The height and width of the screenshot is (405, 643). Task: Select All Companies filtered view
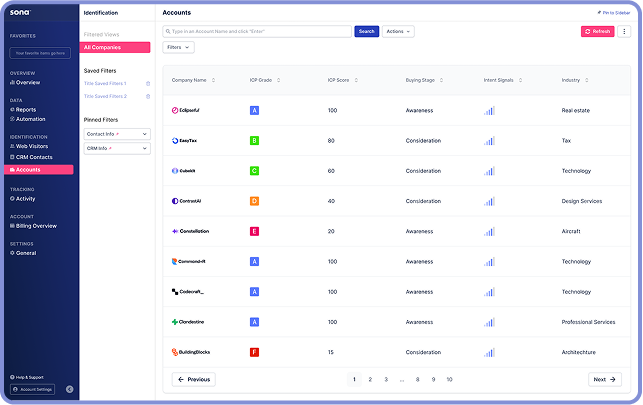pos(115,47)
